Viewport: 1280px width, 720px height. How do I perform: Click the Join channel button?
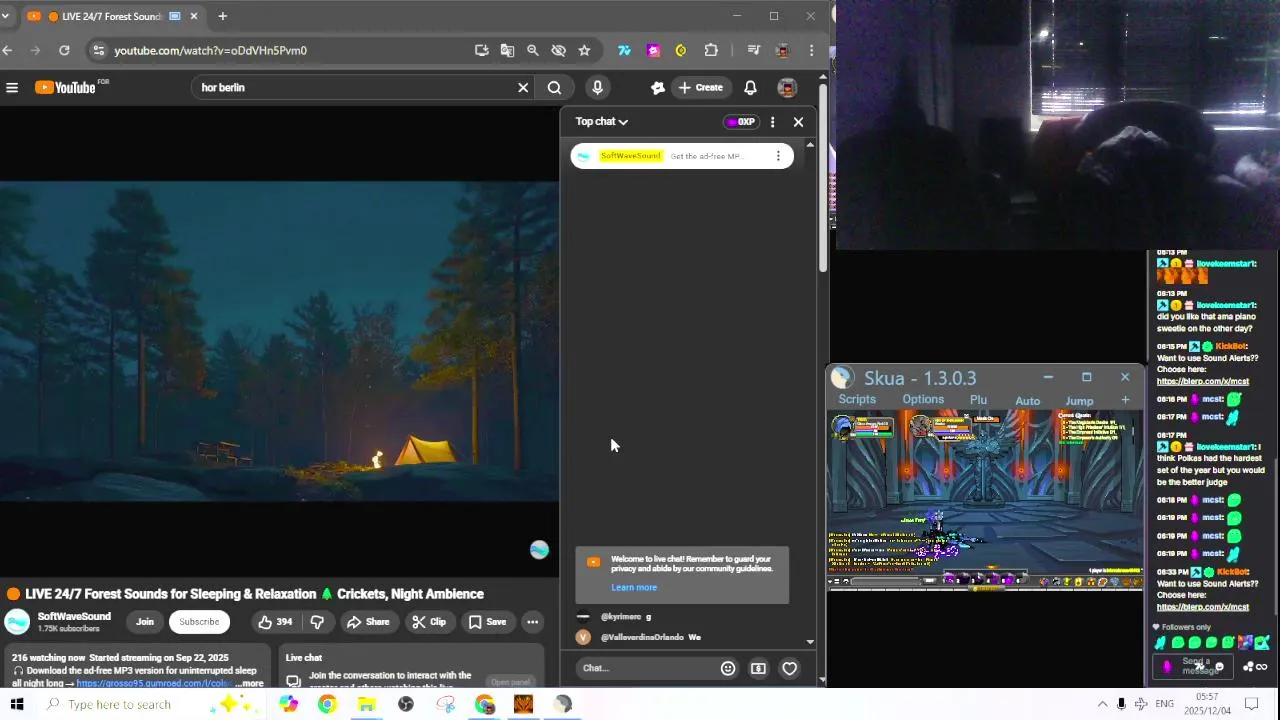[x=145, y=622]
